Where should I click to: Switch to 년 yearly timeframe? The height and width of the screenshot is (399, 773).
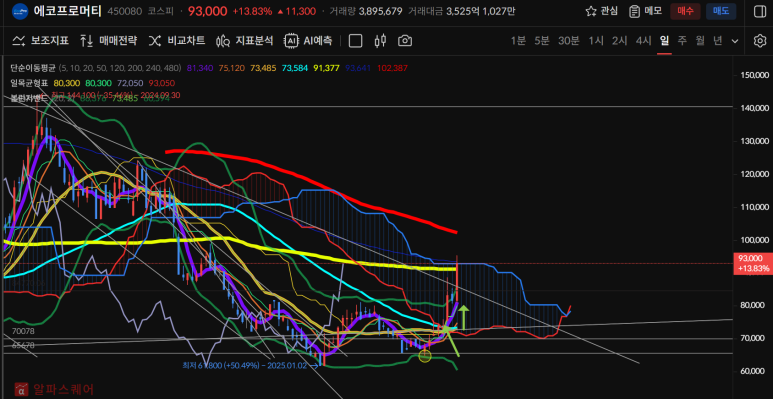(718, 41)
